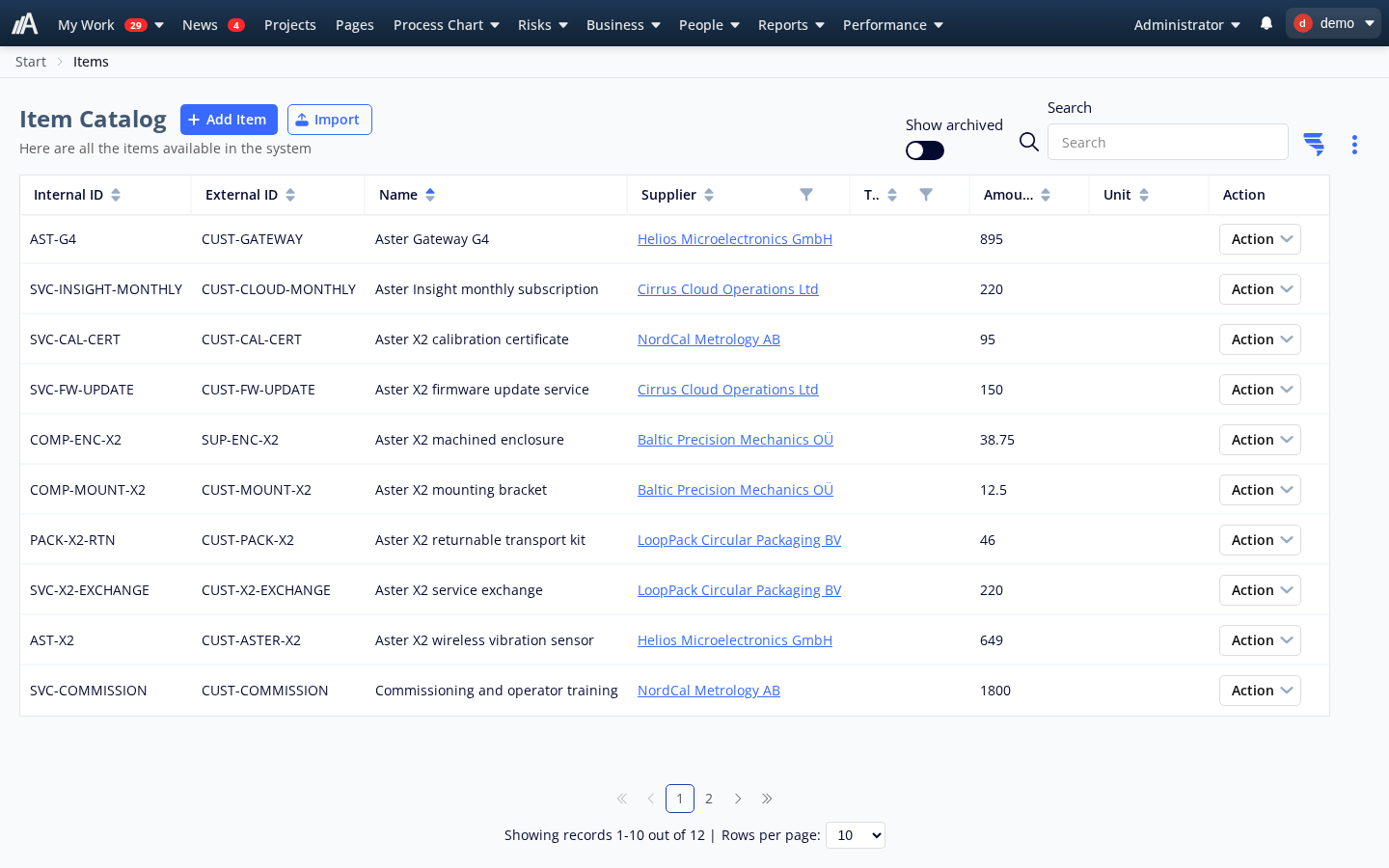Filter the Supplier column with the funnel icon

point(806,195)
